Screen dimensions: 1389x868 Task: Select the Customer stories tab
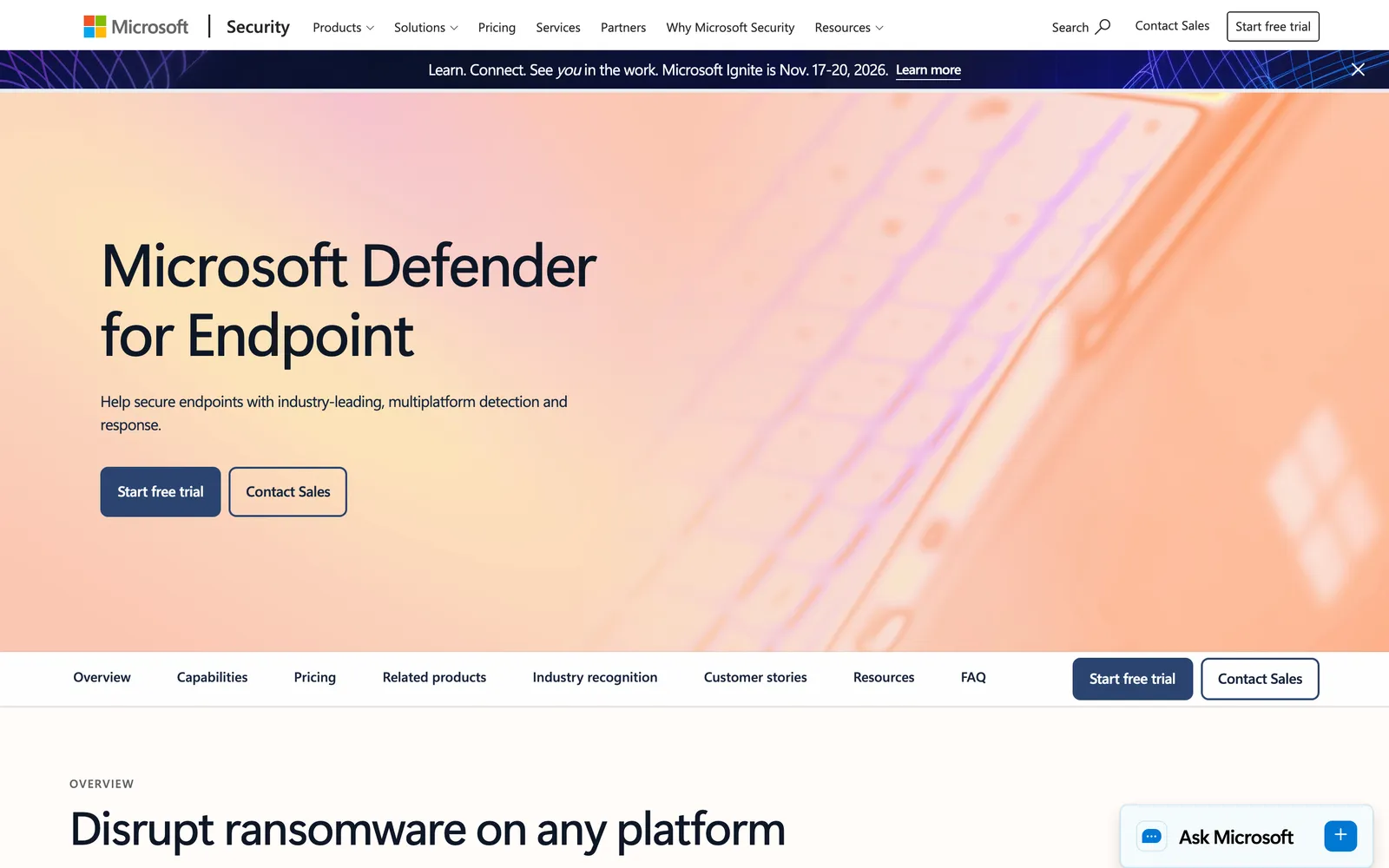(x=755, y=678)
